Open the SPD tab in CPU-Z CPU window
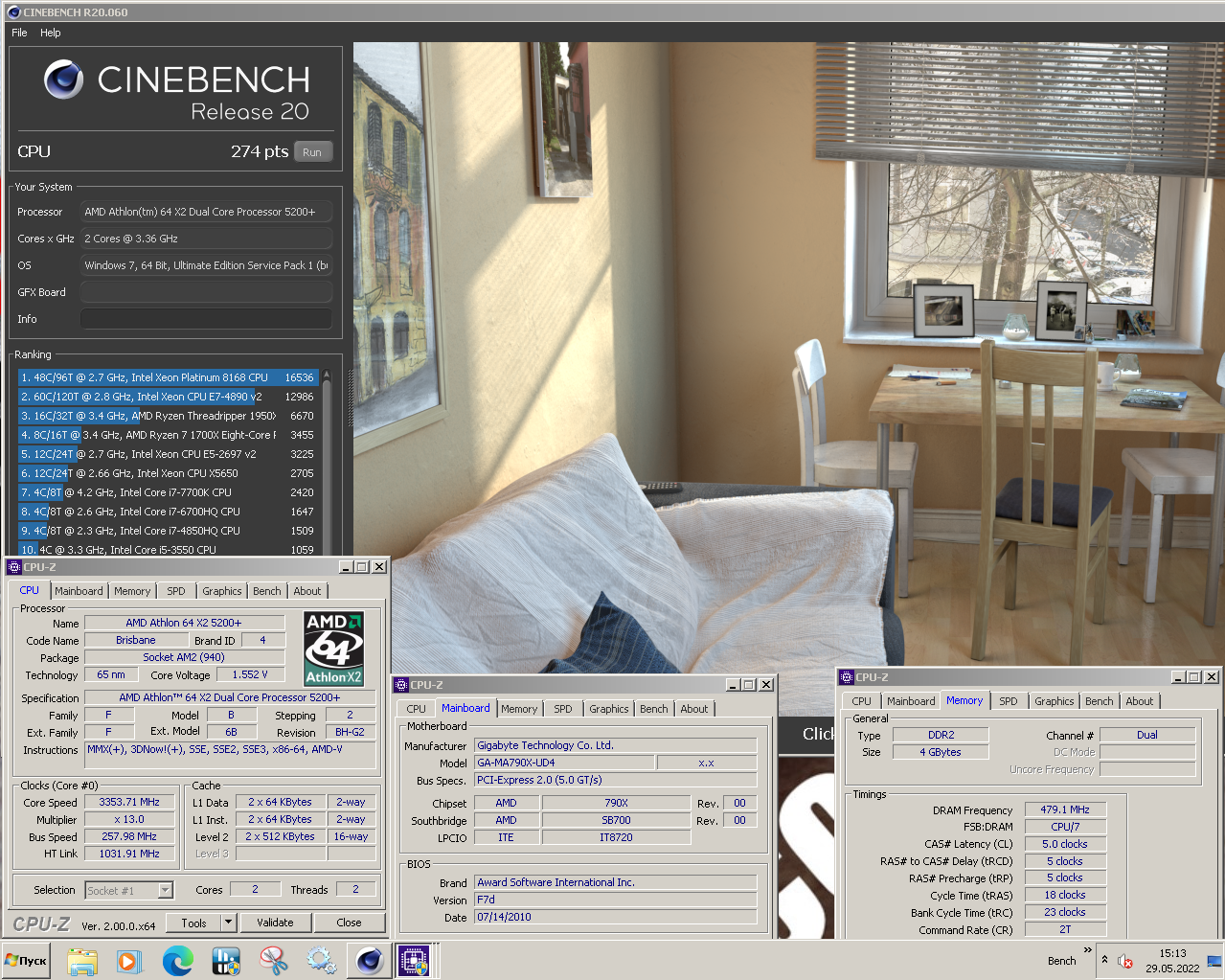 tap(176, 591)
